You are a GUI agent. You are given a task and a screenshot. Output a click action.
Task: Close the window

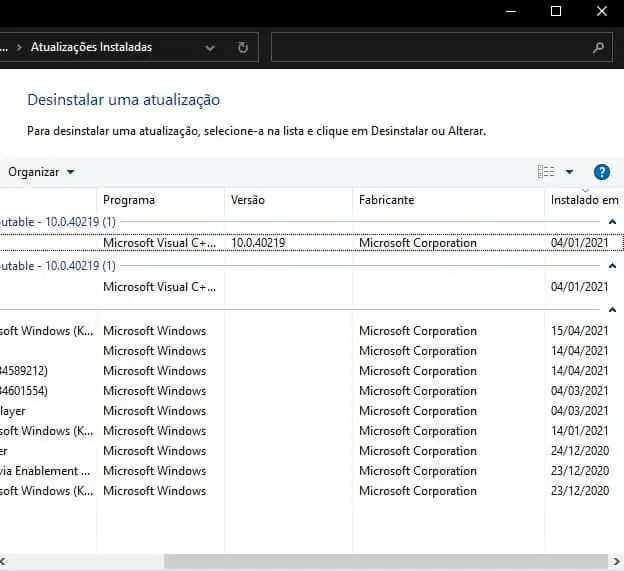pos(602,11)
